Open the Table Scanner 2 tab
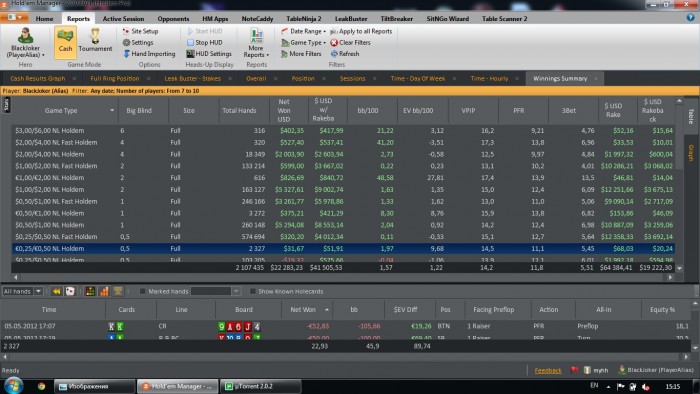The image size is (700, 394). [x=504, y=19]
